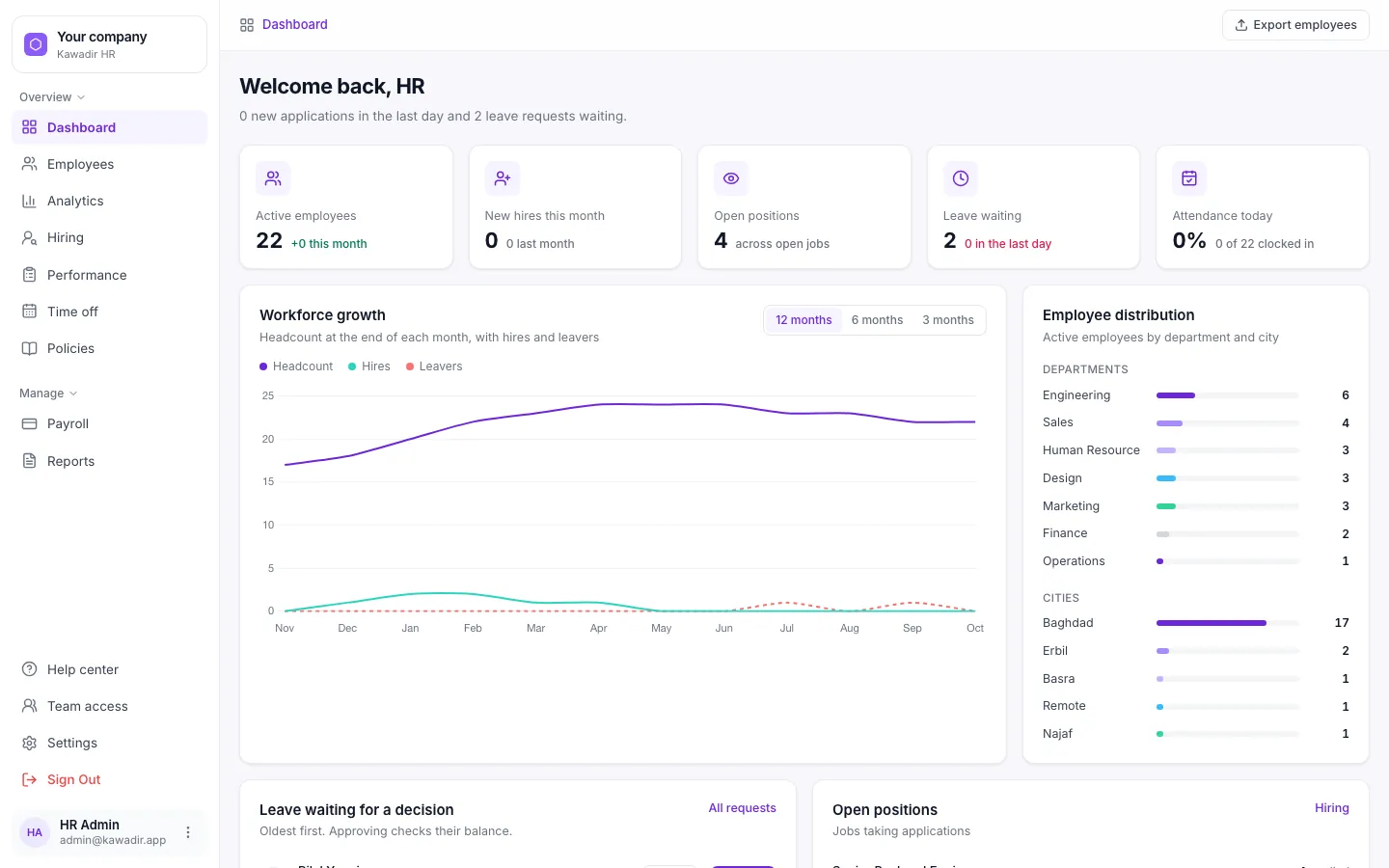Click the Help center question mark icon
The width and height of the screenshot is (1389, 868).
30,669
